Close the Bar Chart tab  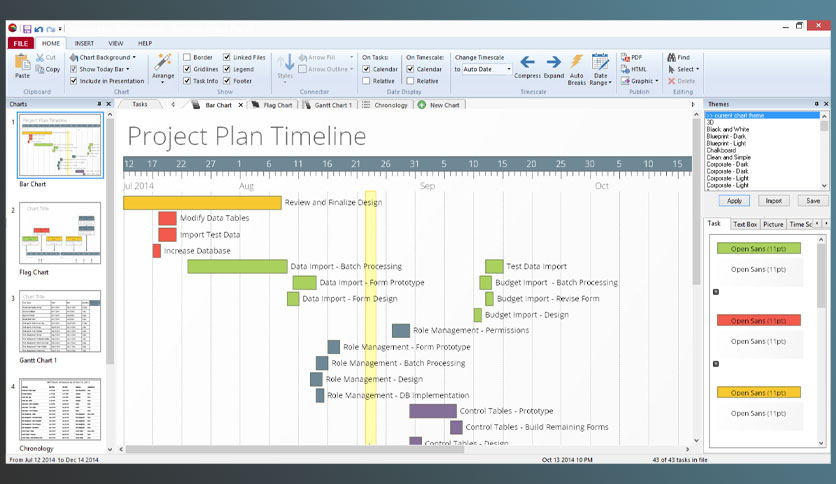[240, 105]
